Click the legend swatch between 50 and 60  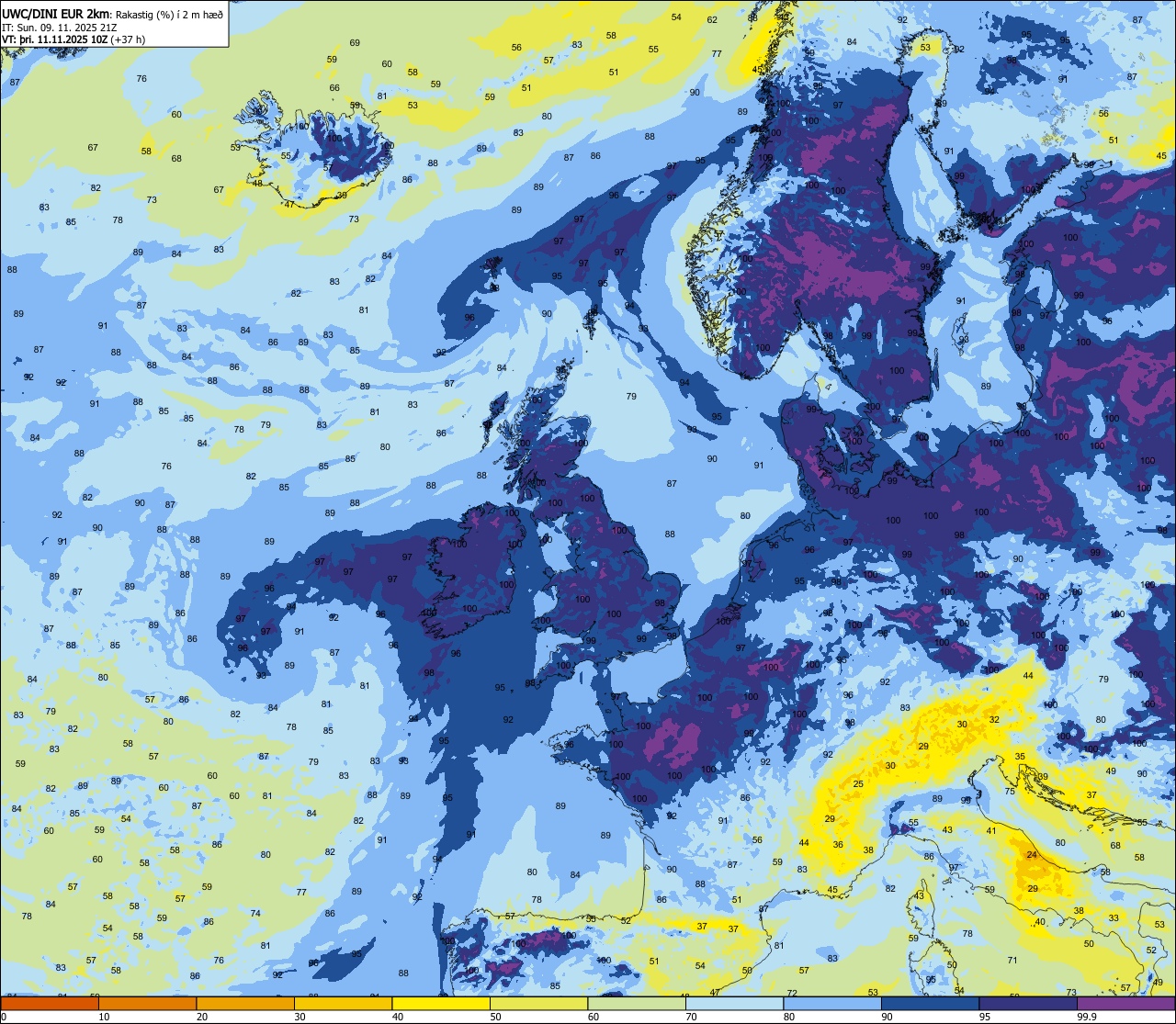(x=538, y=1003)
